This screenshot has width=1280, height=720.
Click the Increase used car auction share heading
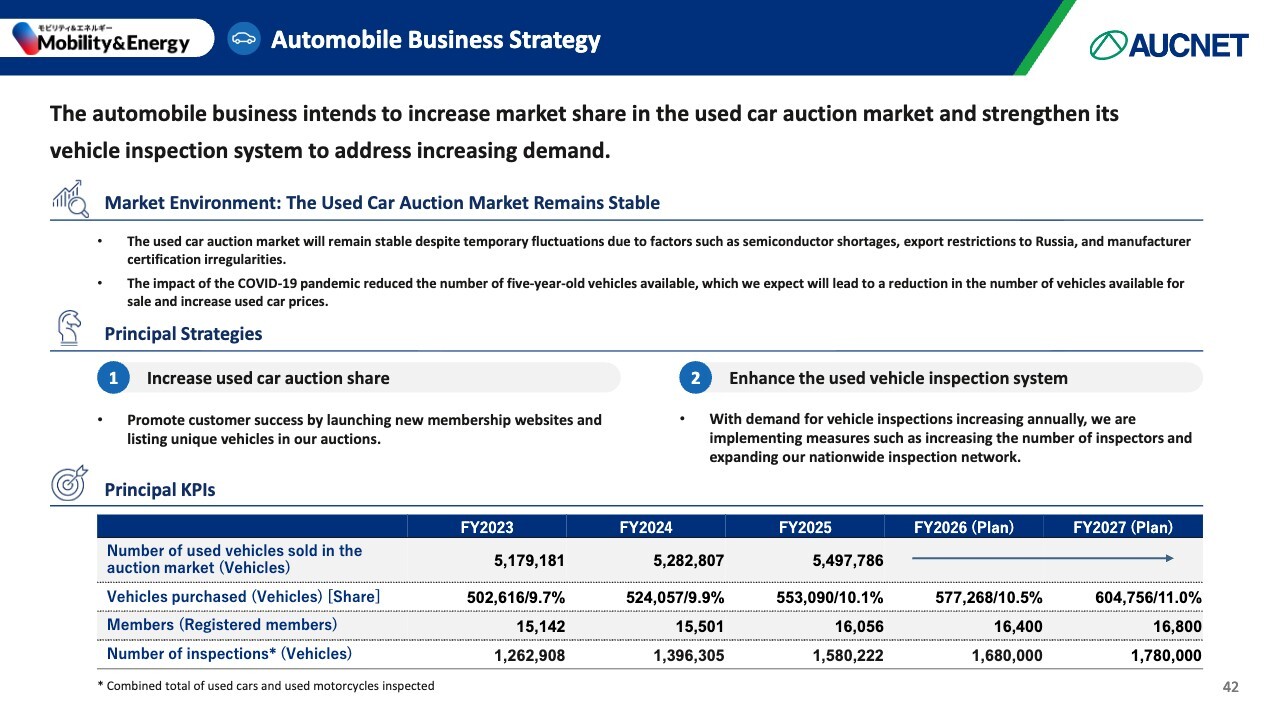coord(268,378)
